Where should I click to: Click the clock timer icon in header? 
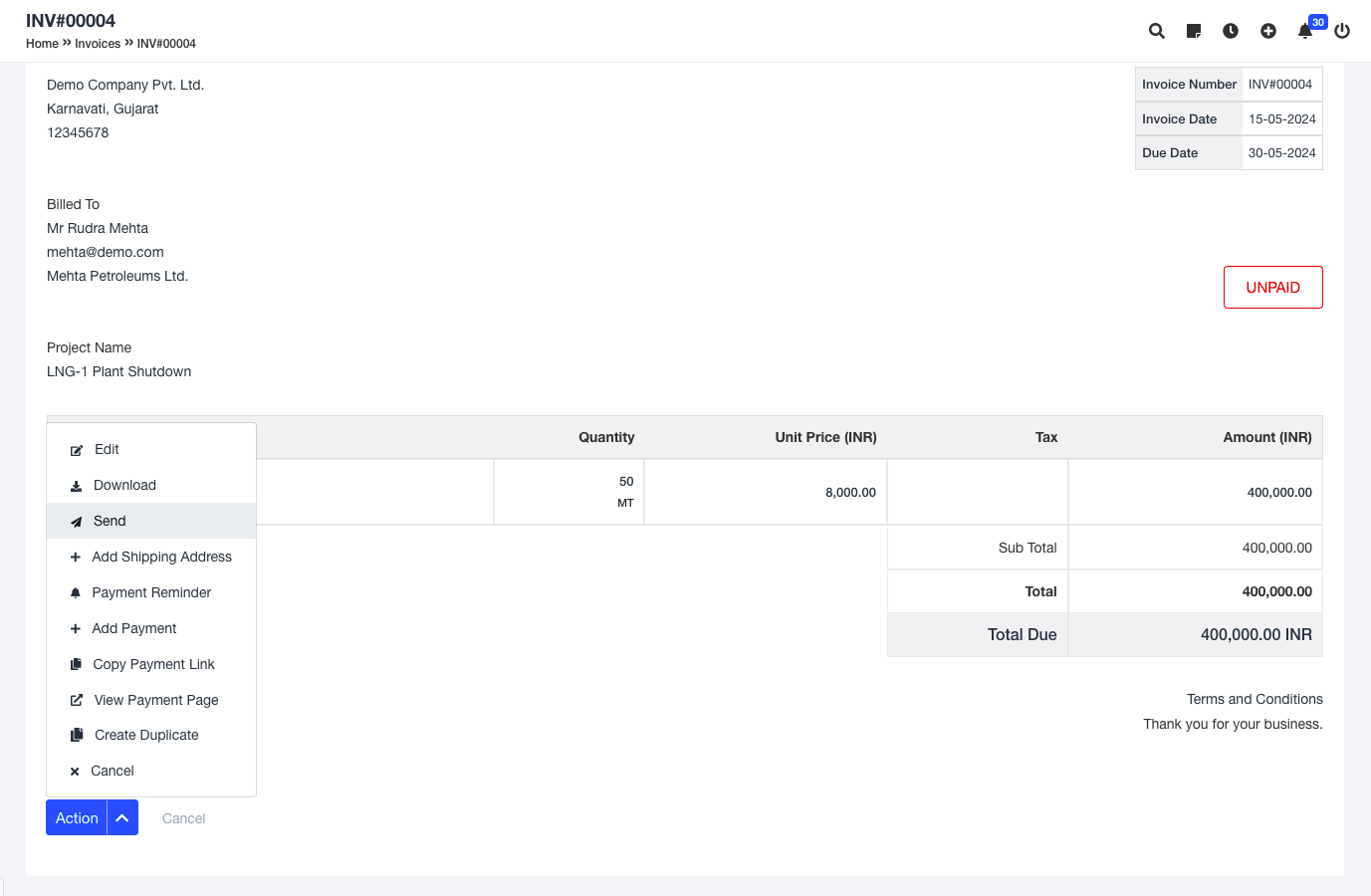pyautogui.click(x=1231, y=31)
